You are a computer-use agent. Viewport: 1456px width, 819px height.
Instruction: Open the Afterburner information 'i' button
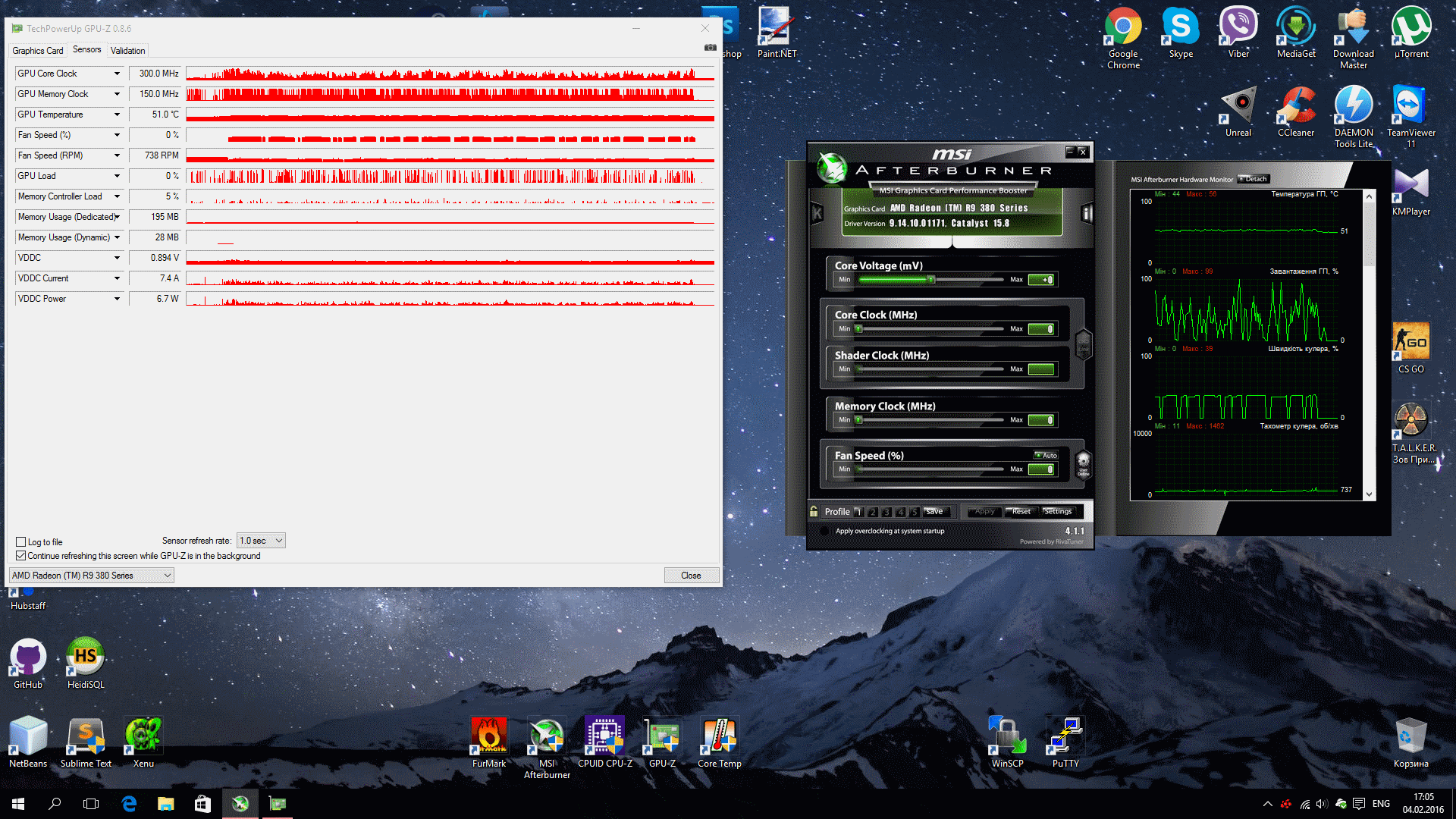tap(1087, 214)
